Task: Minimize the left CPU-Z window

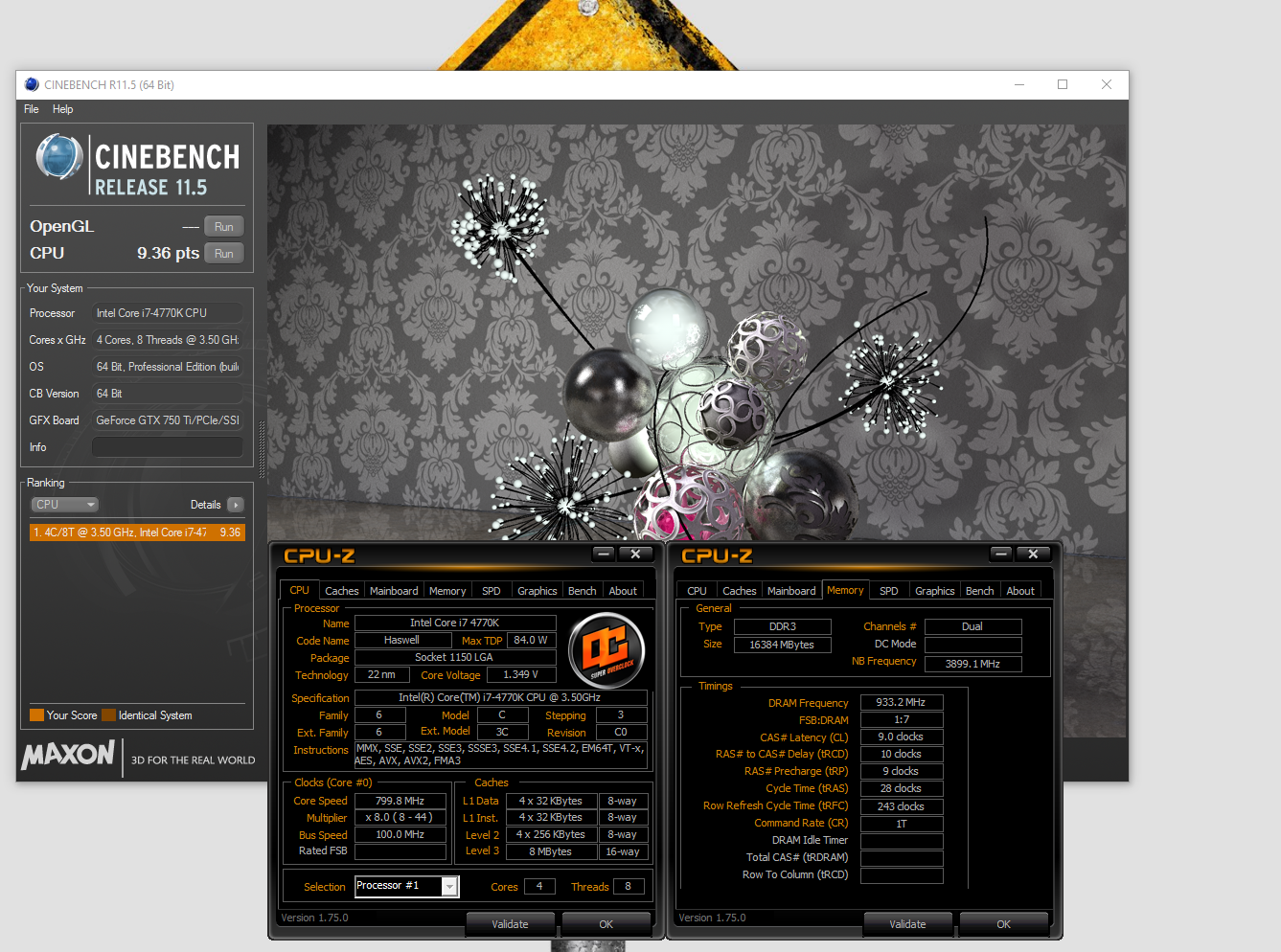Action: (604, 554)
